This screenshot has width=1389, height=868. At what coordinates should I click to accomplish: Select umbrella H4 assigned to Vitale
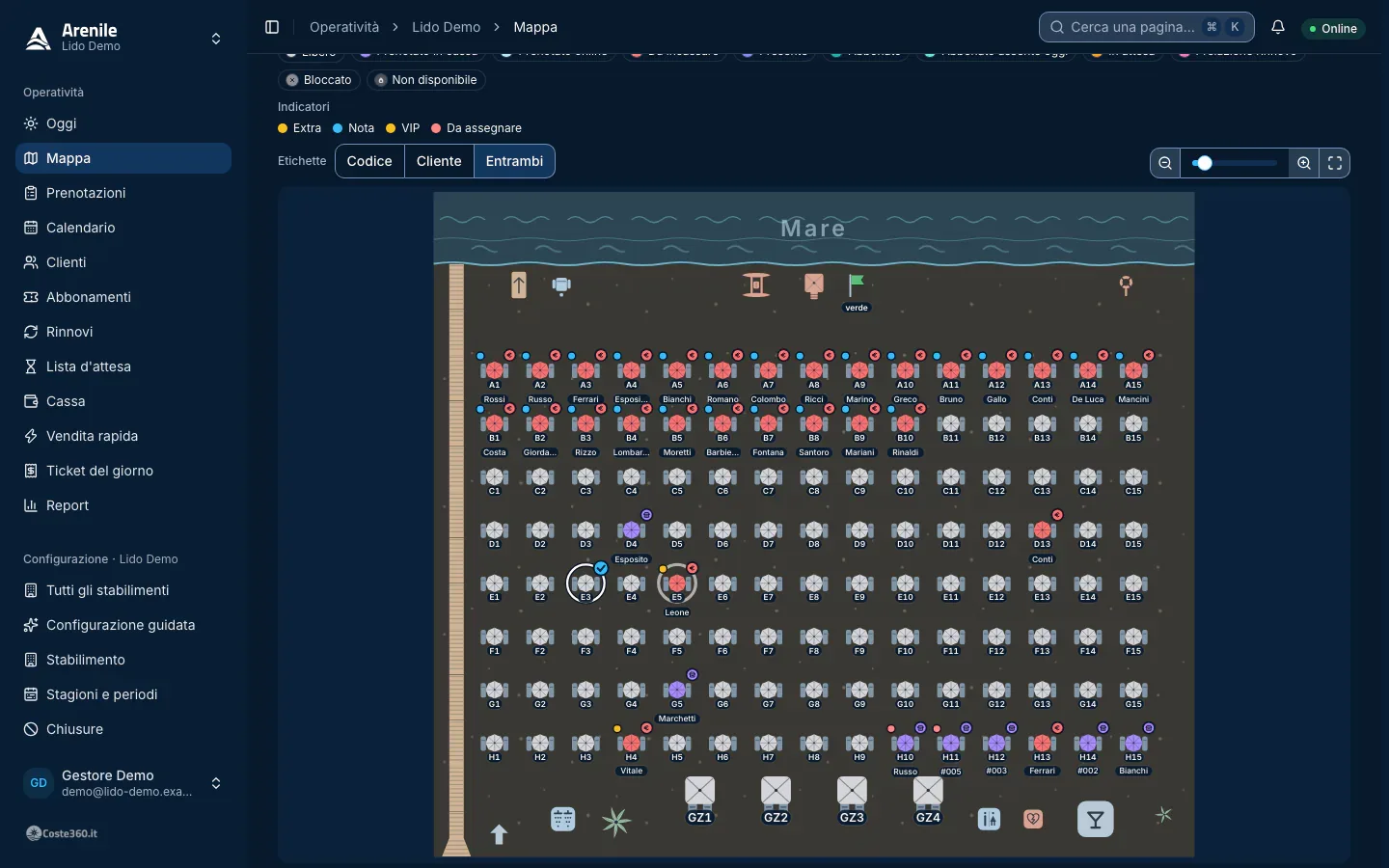tap(632, 743)
